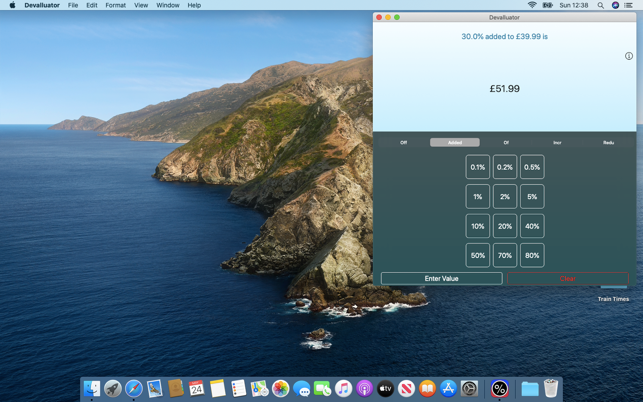
Task: Launch Apple TV from the dock
Action: point(385,388)
